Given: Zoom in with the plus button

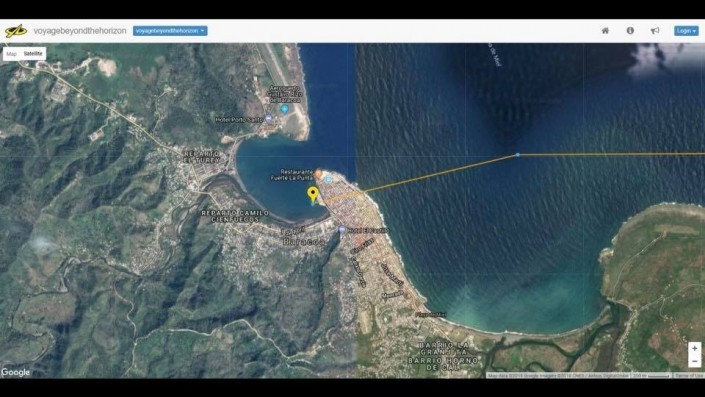Looking at the screenshot, I should (x=695, y=348).
